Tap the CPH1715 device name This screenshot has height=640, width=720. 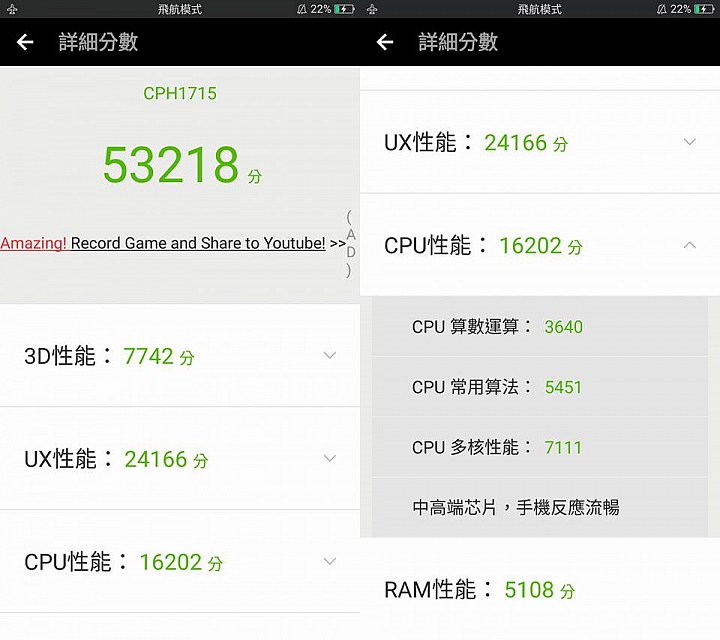180,93
